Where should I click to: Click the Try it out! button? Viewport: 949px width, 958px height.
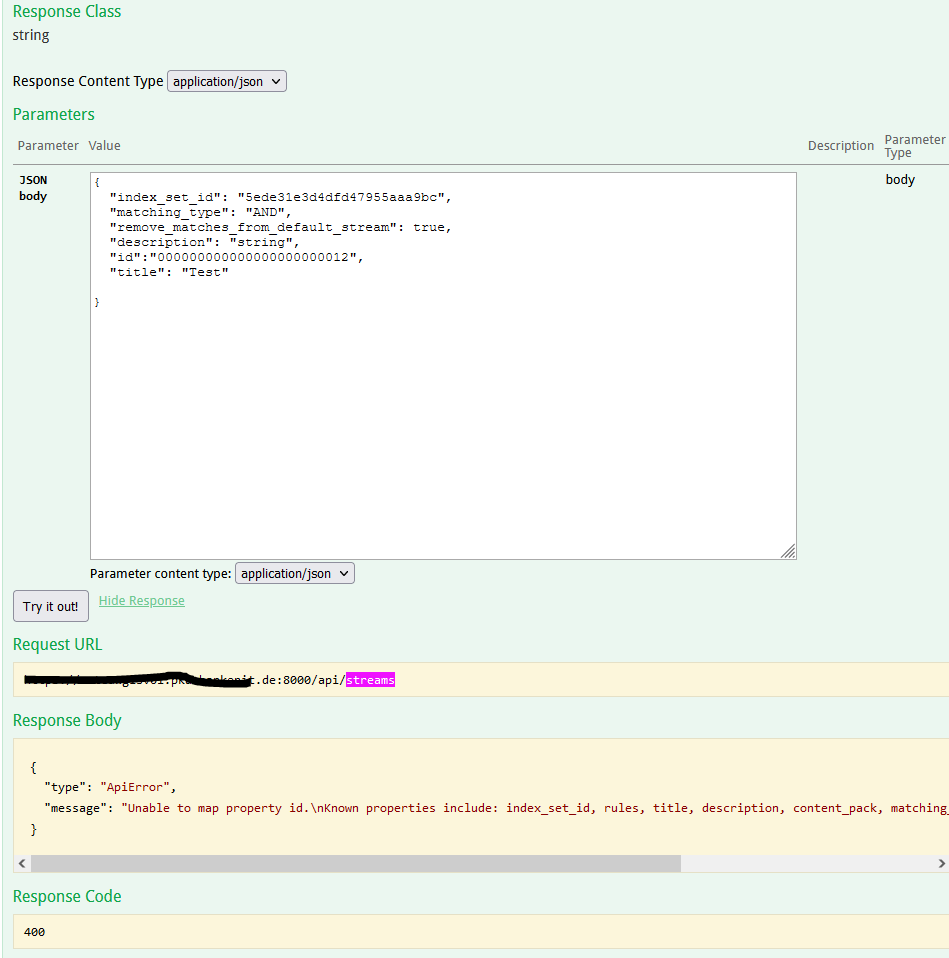click(50, 605)
